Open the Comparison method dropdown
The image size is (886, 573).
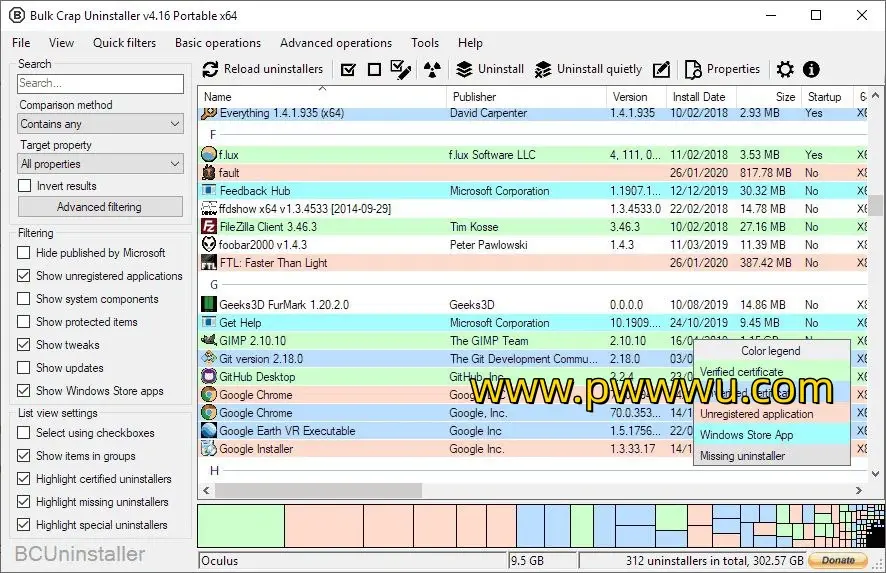click(x=100, y=124)
